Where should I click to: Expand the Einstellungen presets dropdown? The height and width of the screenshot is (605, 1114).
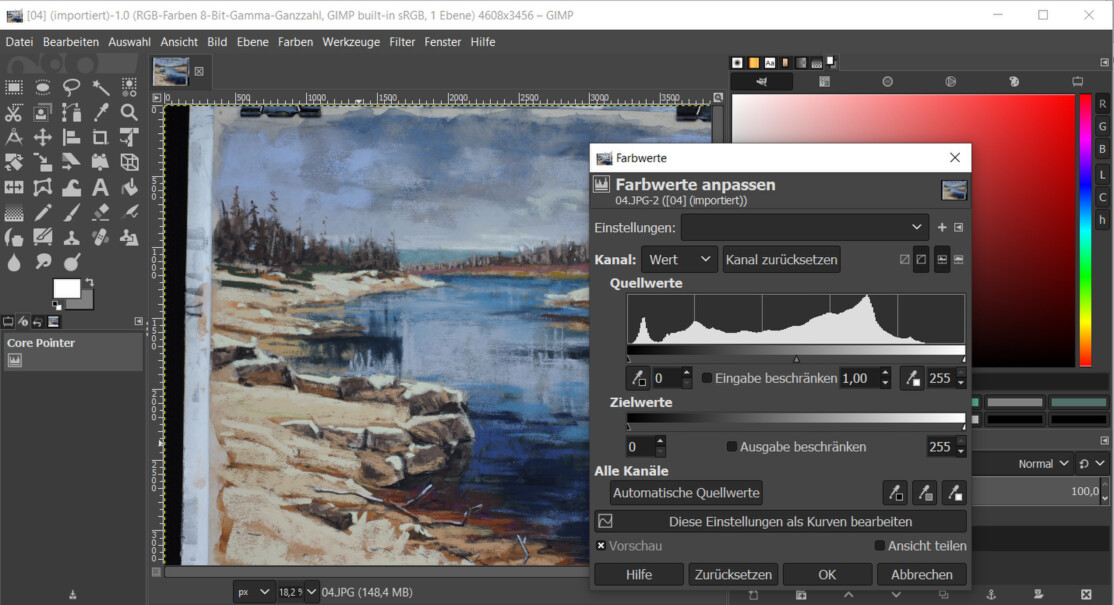(x=804, y=227)
